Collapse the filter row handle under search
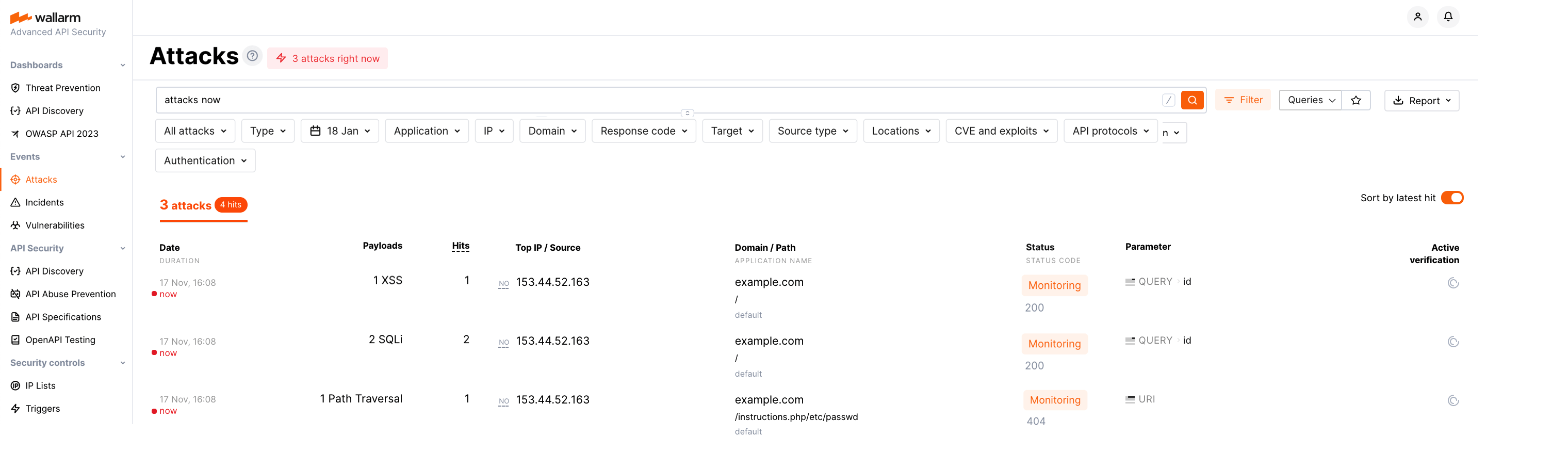 click(x=687, y=114)
